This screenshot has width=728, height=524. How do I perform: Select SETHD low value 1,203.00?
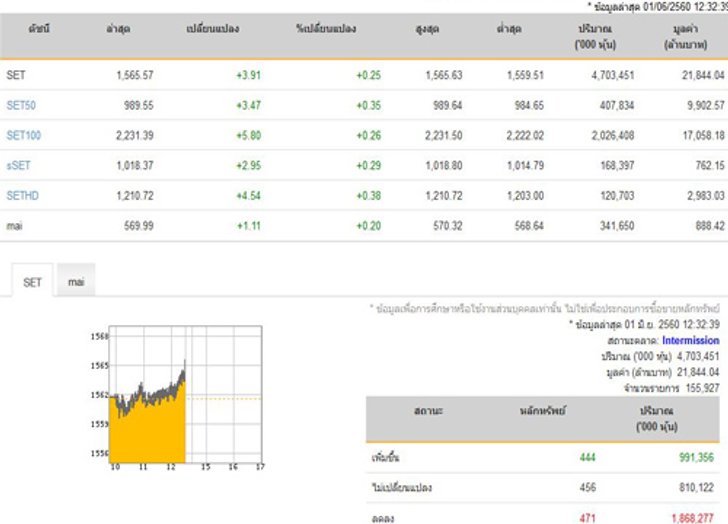(x=525, y=196)
